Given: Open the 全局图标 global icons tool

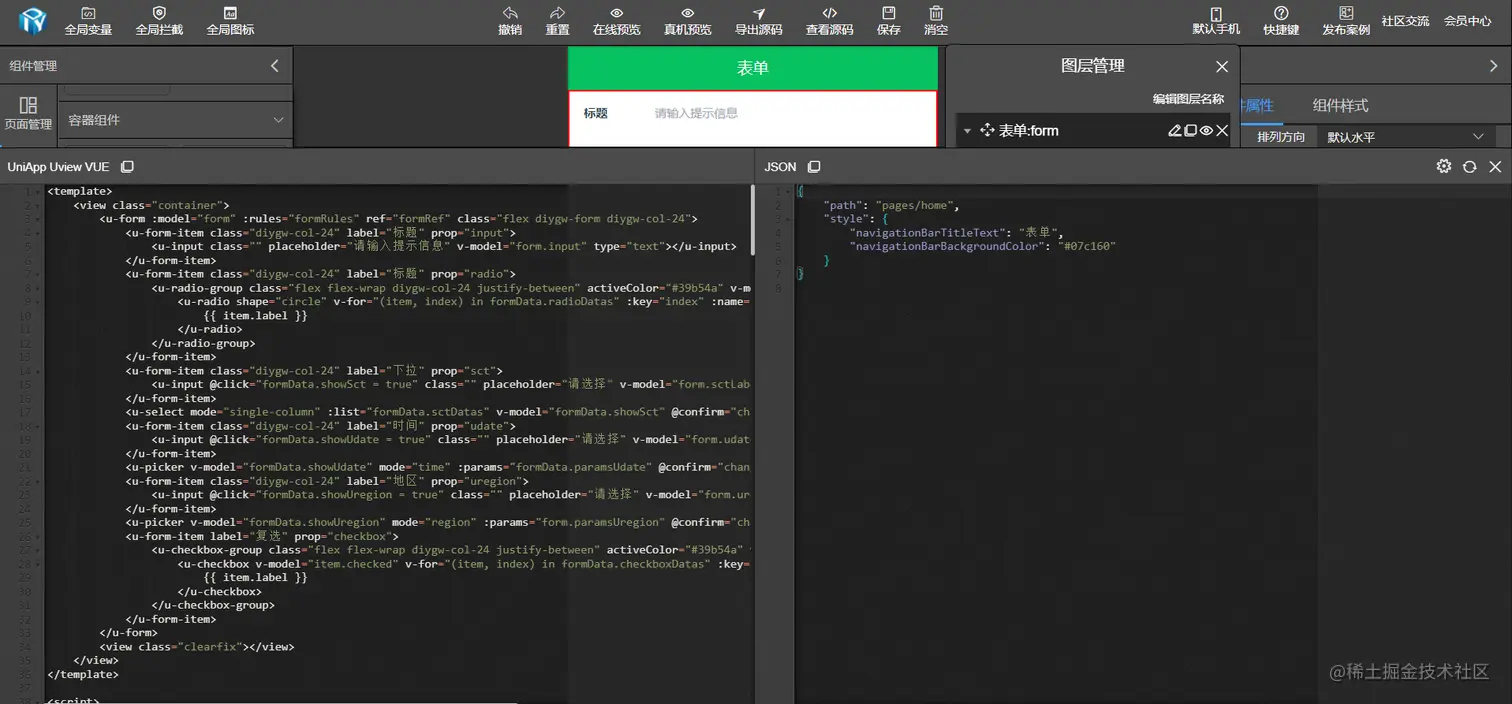Looking at the screenshot, I should point(230,21).
